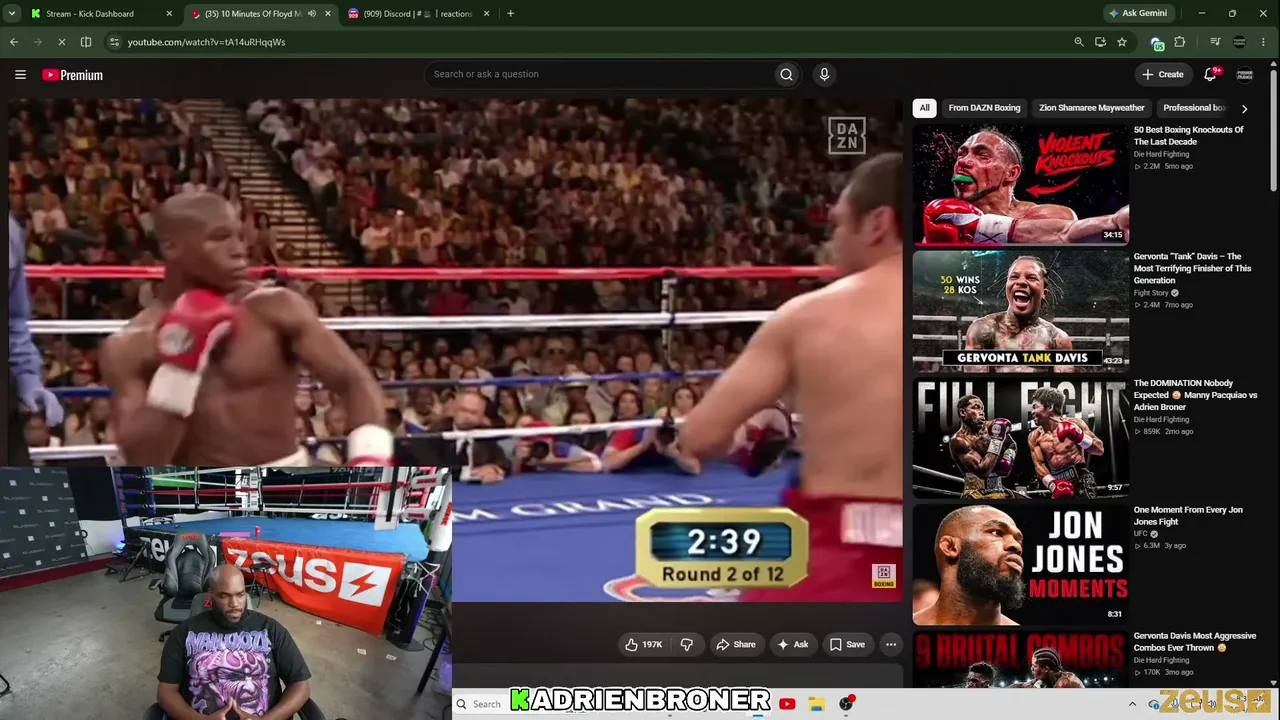Open YouTube notifications bell
This screenshot has width=1280, height=720.
coord(1211,74)
